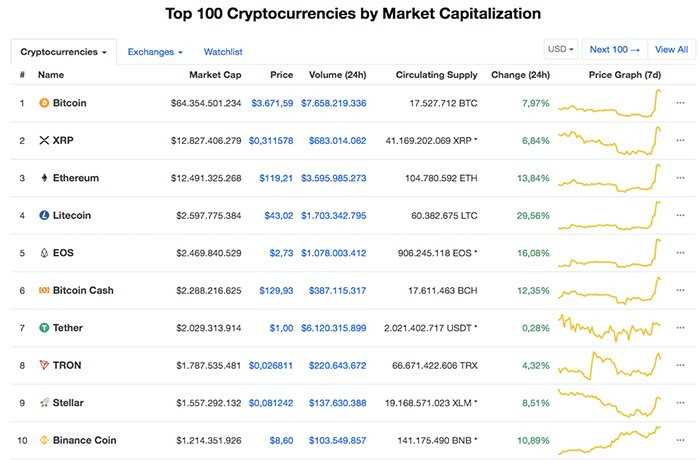
Task: Open the three-dot menu for Bitcoin row
Action: [x=681, y=103]
